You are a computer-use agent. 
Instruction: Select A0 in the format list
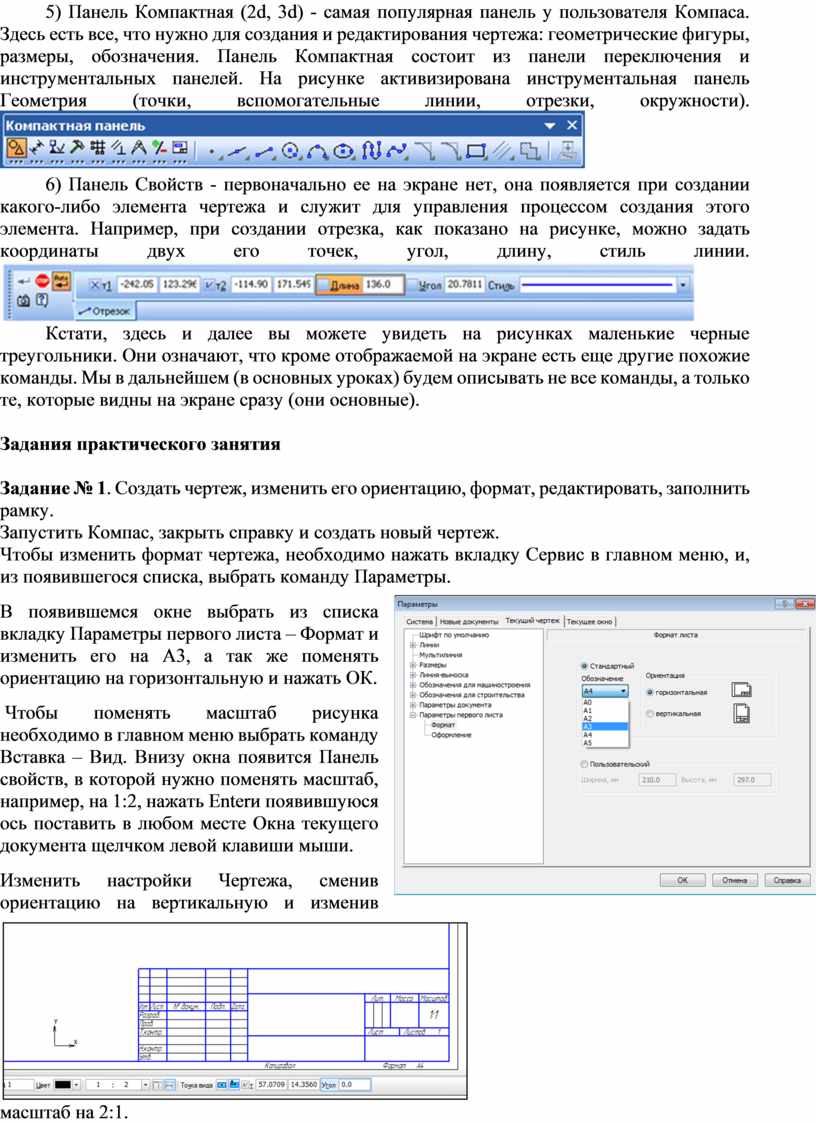coord(605,702)
